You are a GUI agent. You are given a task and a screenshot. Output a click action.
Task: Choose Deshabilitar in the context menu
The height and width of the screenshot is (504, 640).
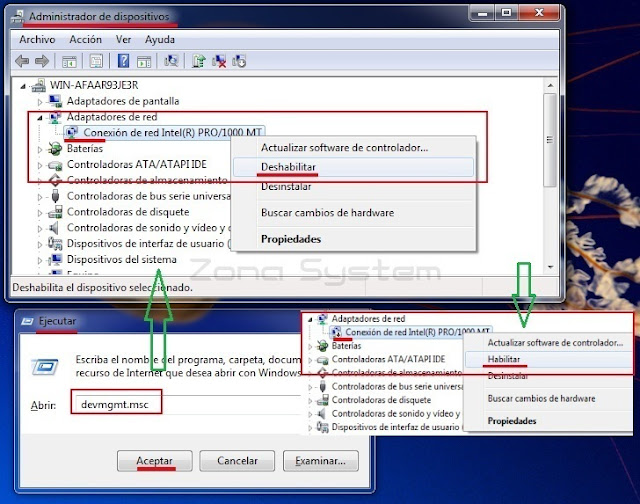(353, 167)
